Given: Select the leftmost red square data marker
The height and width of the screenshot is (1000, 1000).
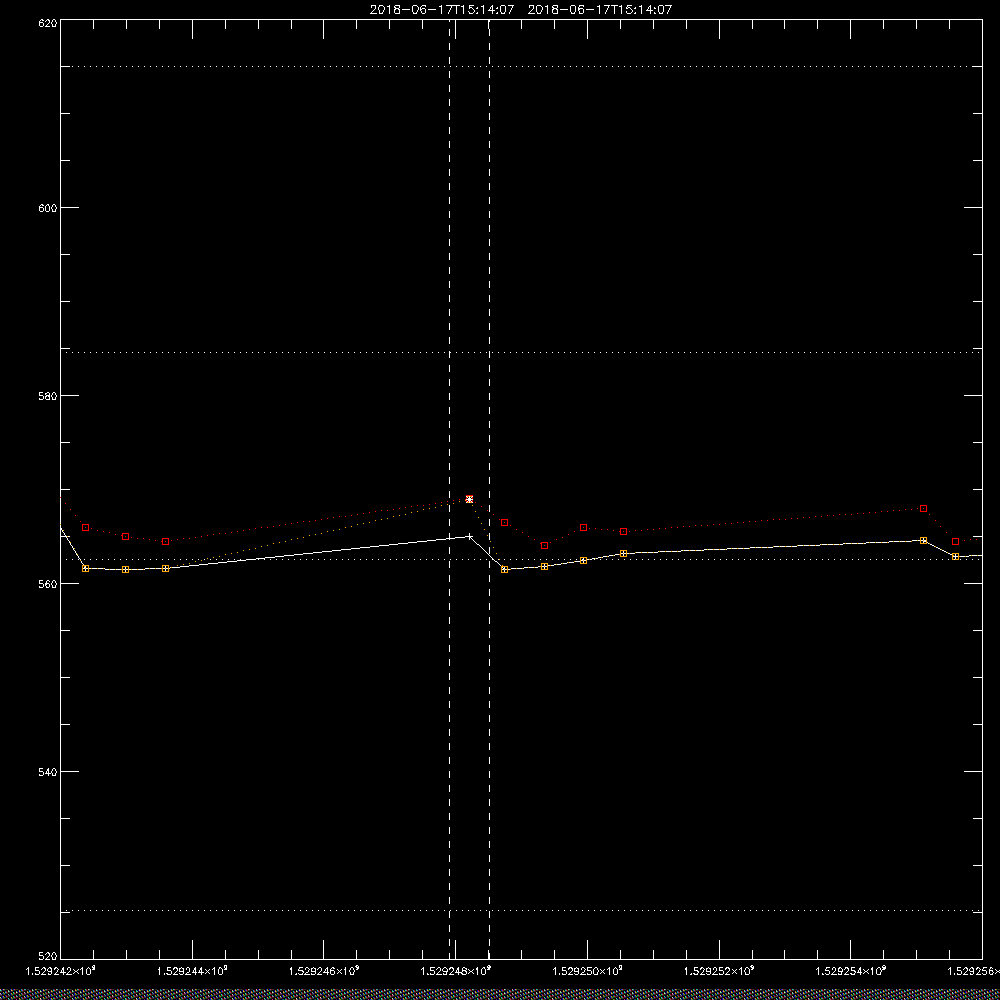Looking at the screenshot, I should (x=85, y=527).
